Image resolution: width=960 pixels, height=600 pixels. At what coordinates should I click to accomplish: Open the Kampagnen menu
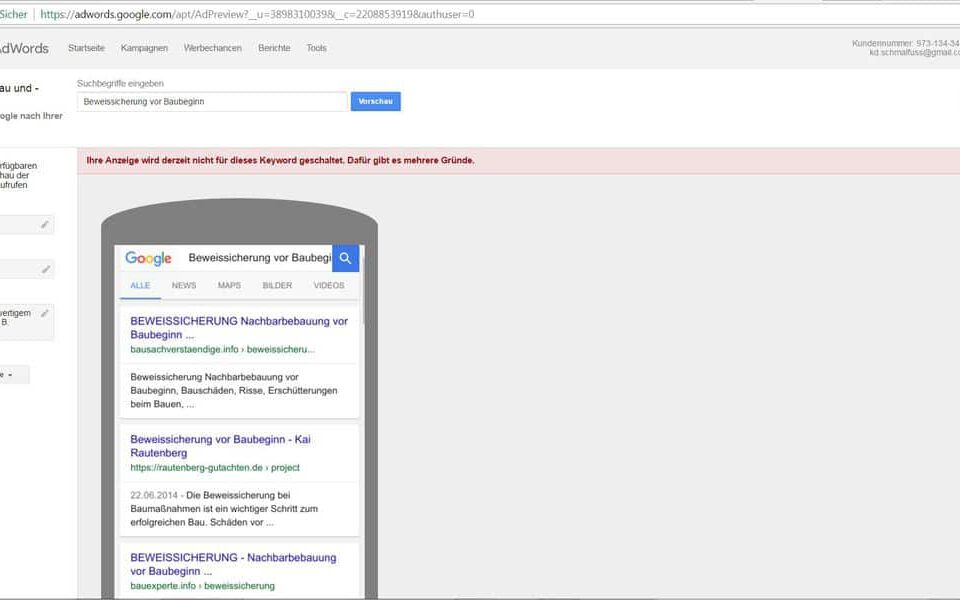coord(144,48)
